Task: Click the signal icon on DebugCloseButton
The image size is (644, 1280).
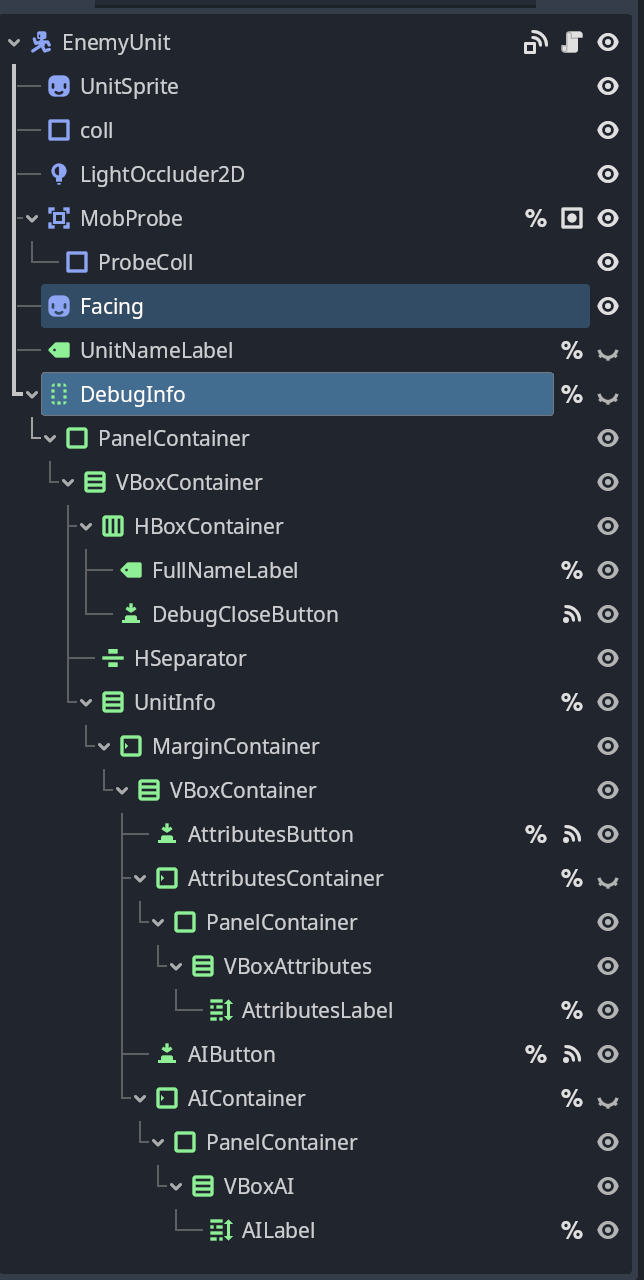Action: (571, 614)
